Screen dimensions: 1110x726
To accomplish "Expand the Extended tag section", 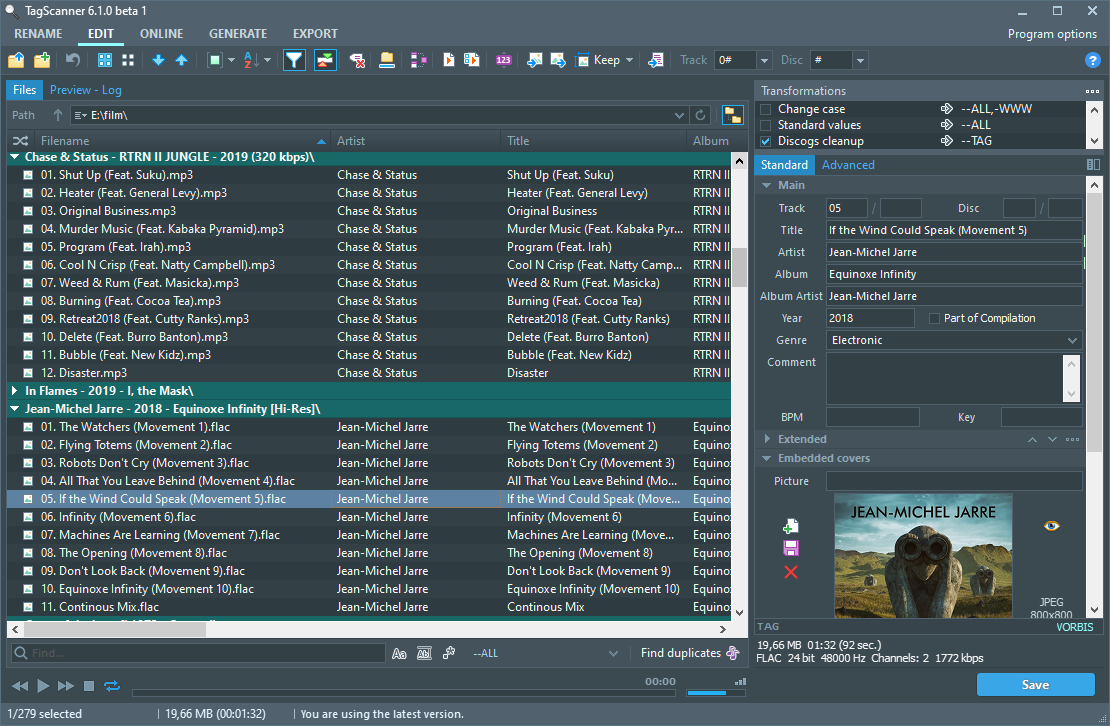I will 767,439.
